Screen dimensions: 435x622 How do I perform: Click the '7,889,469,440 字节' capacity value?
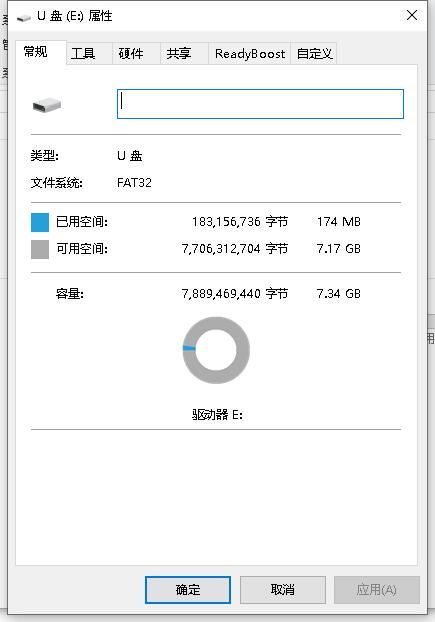pyautogui.click(x=235, y=294)
